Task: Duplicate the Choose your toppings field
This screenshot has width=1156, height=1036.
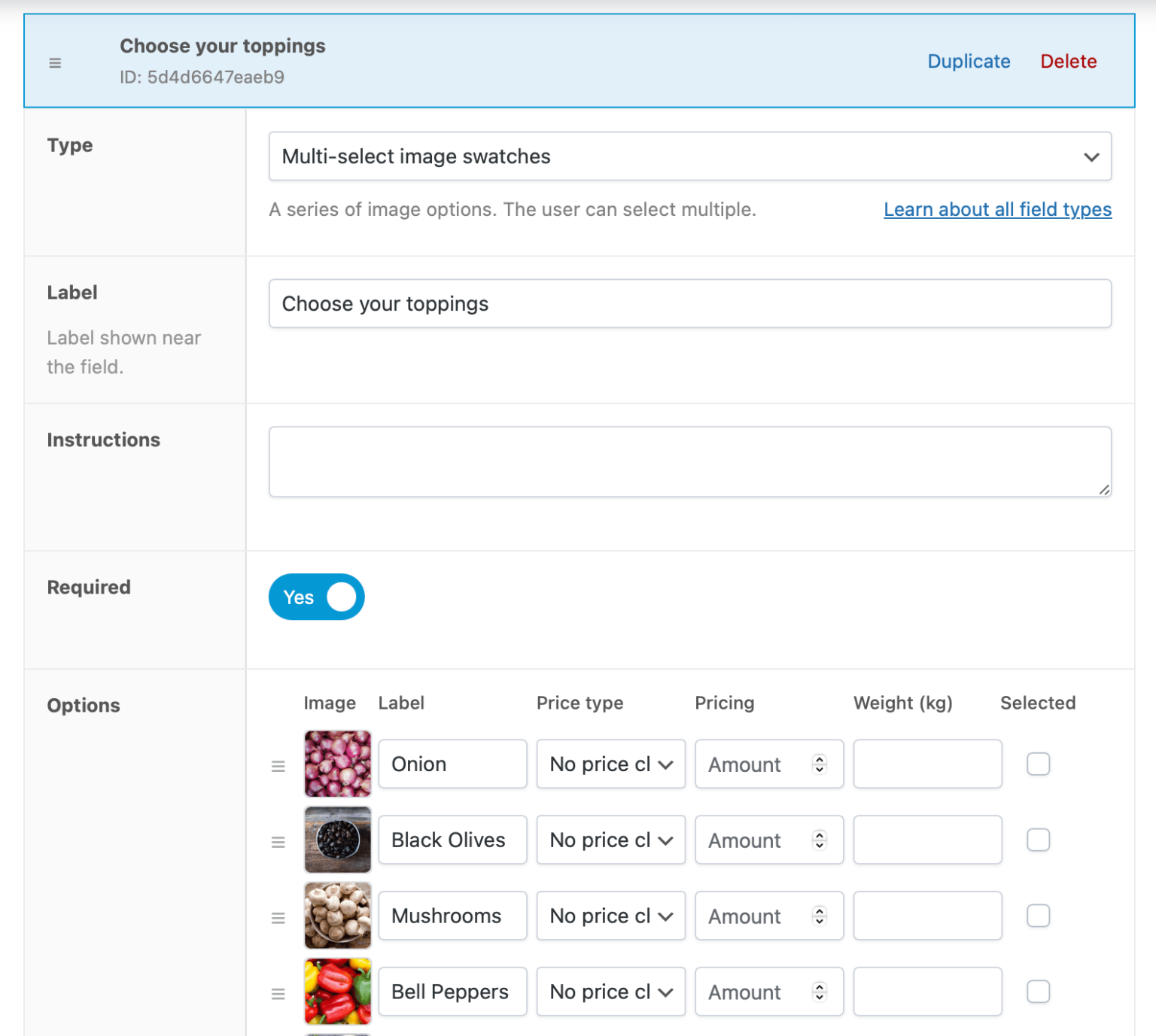Action: click(969, 62)
